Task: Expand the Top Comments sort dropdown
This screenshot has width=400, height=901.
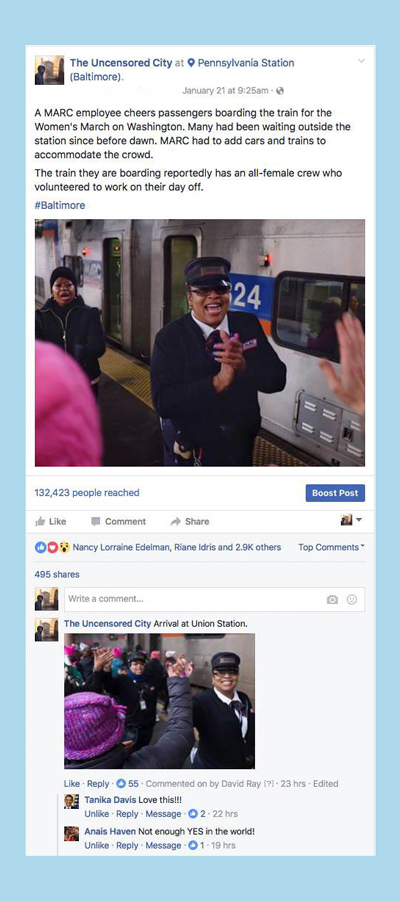Action: coord(330,548)
